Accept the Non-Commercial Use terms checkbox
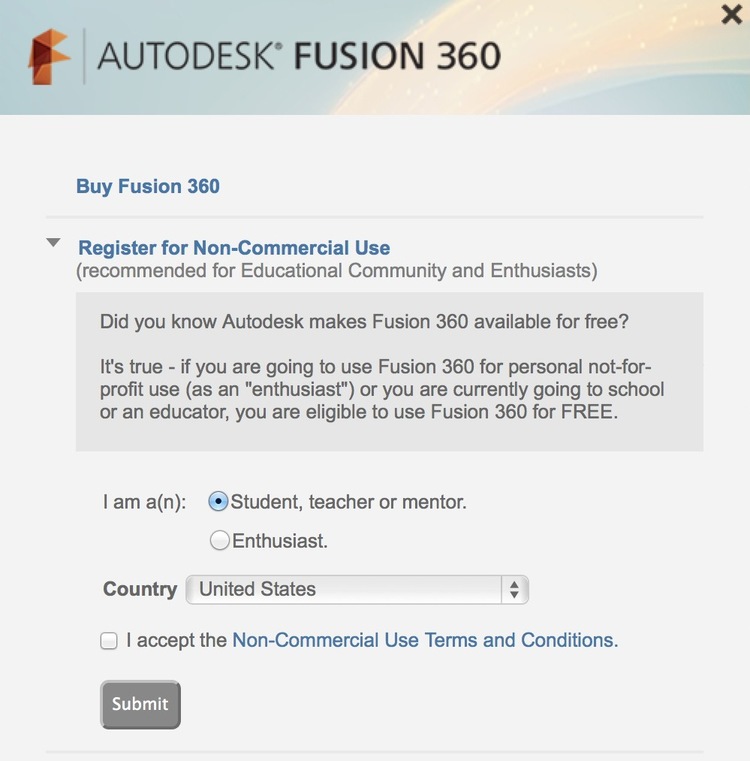 coord(109,640)
